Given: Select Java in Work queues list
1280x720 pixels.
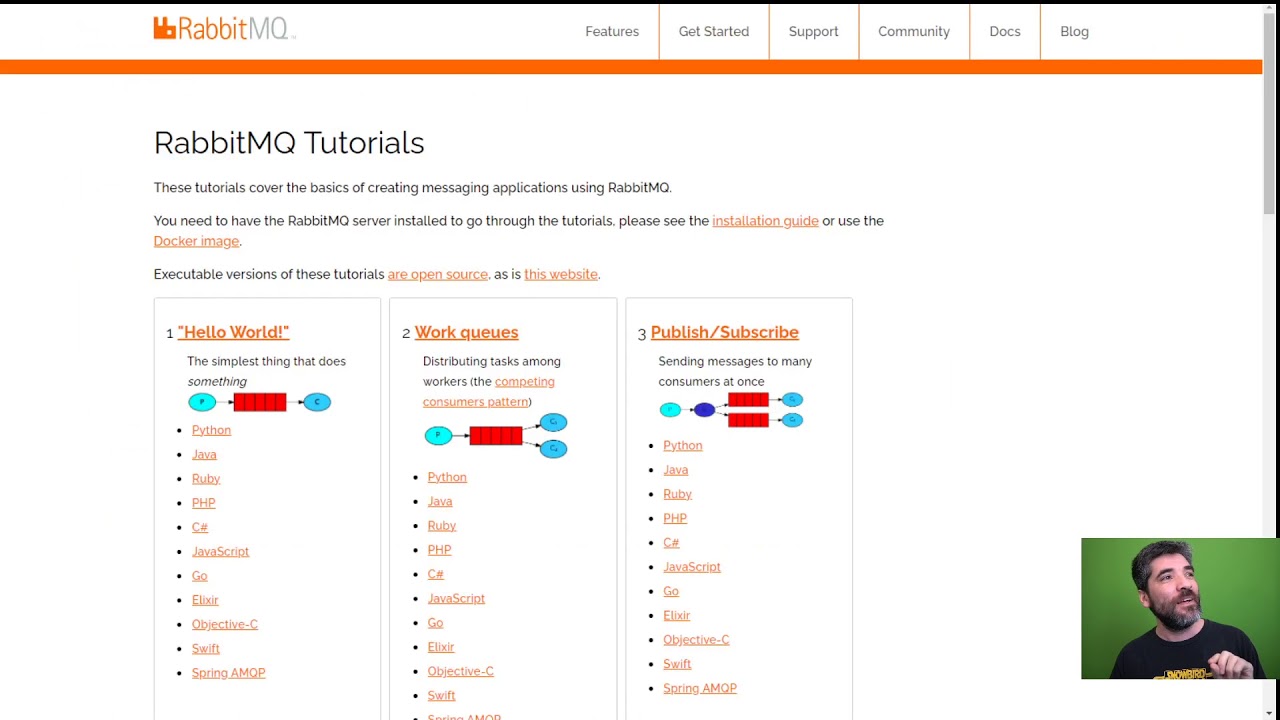Looking at the screenshot, I should point(440,501).
